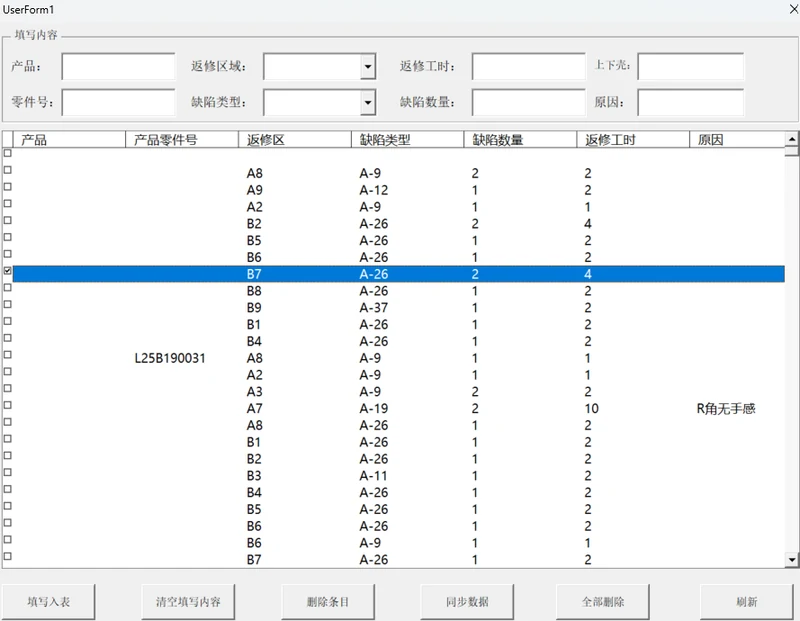Click the list scrollbar's down arrow
The height and width of the screenshot is (621, 800).
[792, 560]
